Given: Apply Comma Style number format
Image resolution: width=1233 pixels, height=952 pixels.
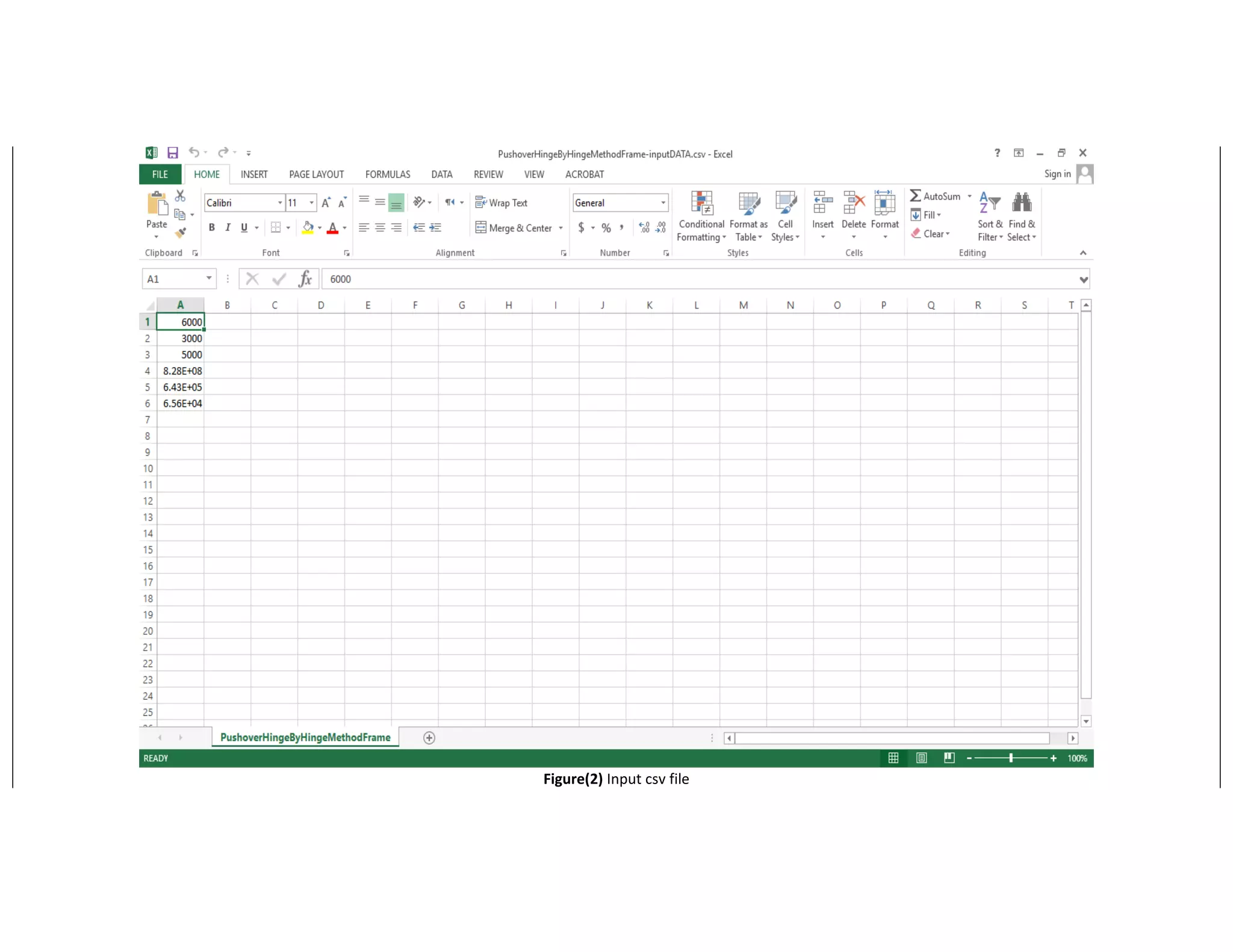Looking at the screenshot, I should click(622, 227).
